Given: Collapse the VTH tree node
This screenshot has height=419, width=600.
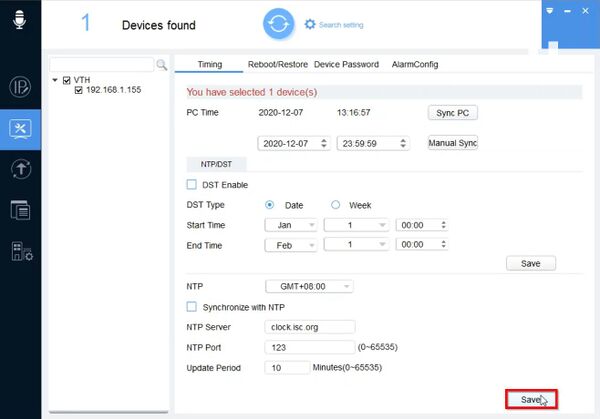Looking at the screenshot, I should coord(55,80).
